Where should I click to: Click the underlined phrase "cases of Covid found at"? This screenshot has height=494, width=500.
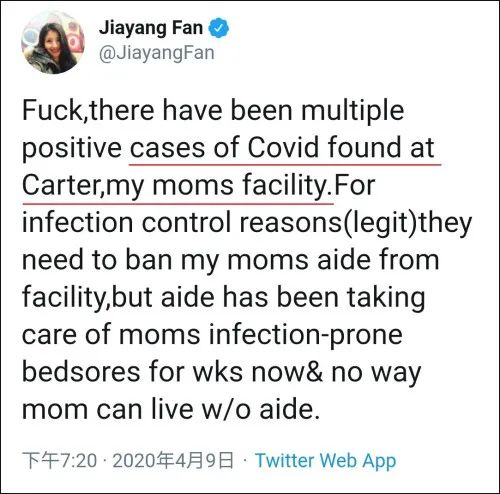point(282,148)
